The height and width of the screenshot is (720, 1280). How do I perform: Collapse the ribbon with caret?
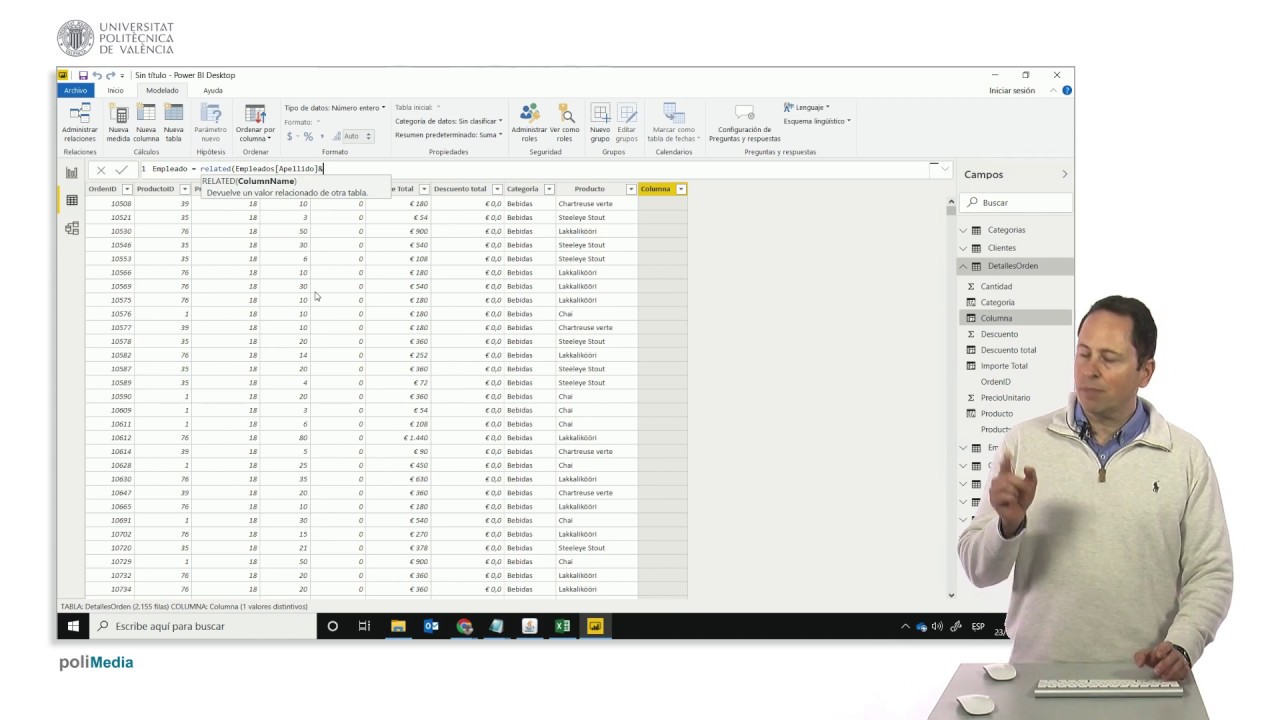tap(1053, 90)
